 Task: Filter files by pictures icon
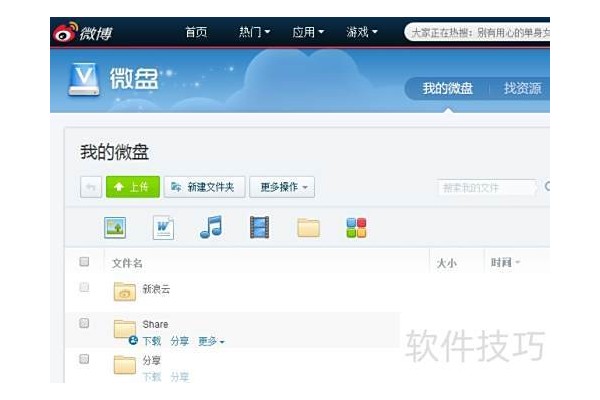115,228
